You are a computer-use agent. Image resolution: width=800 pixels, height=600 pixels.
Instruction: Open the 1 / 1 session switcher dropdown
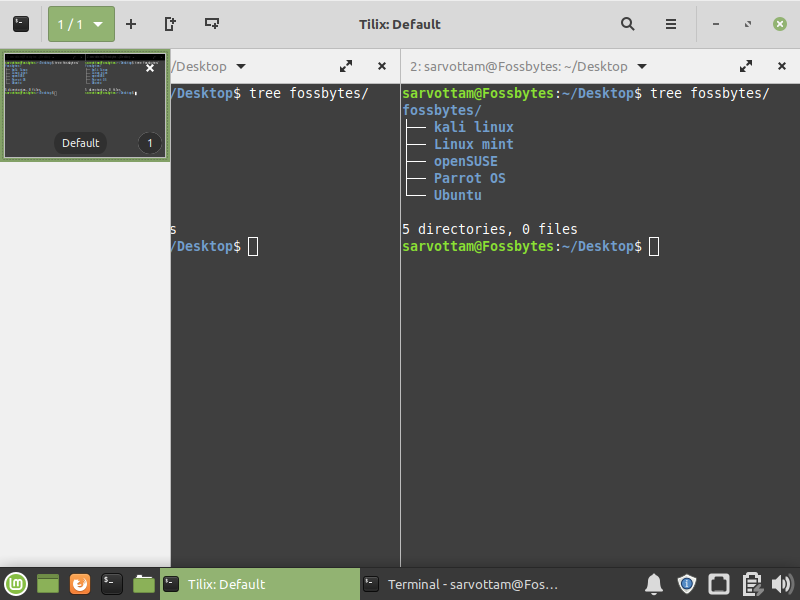tap(81, 24)
